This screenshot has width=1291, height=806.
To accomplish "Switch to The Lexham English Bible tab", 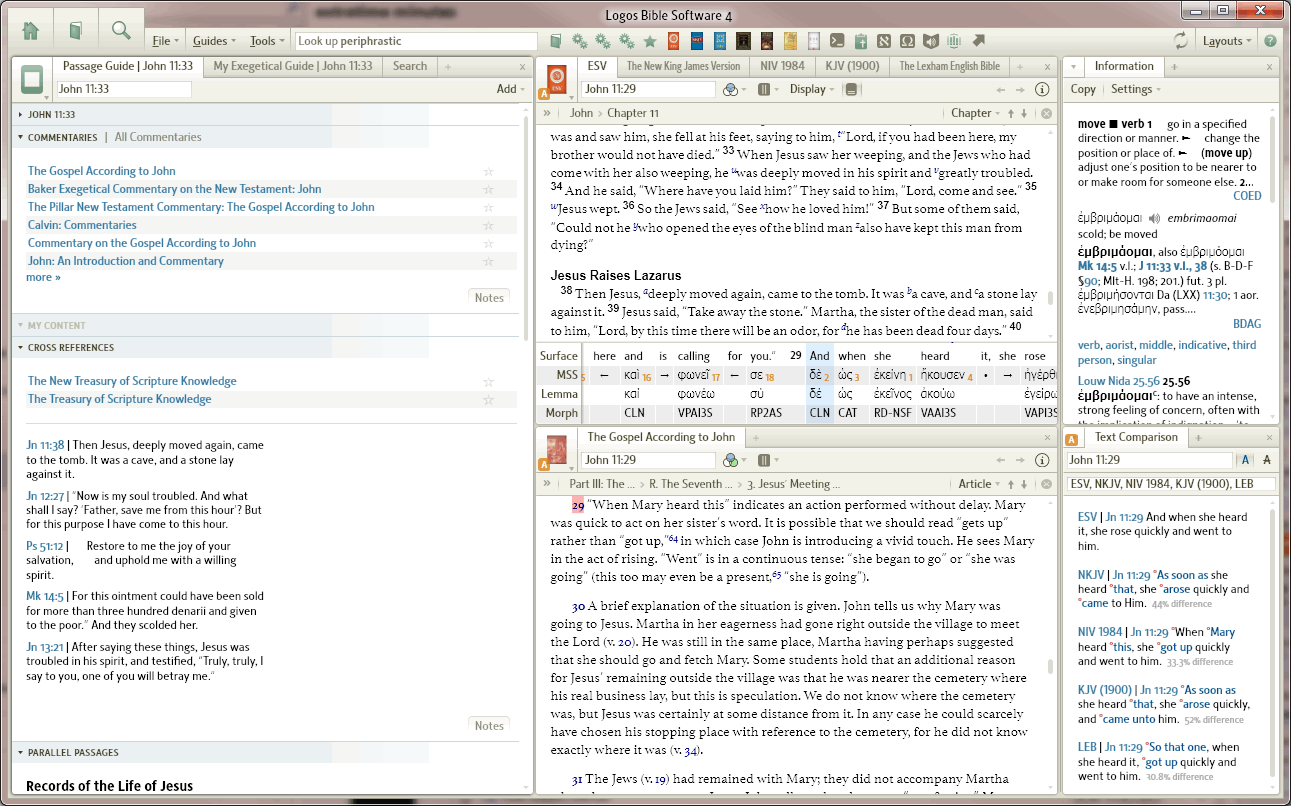I will (x=949, y=66).
